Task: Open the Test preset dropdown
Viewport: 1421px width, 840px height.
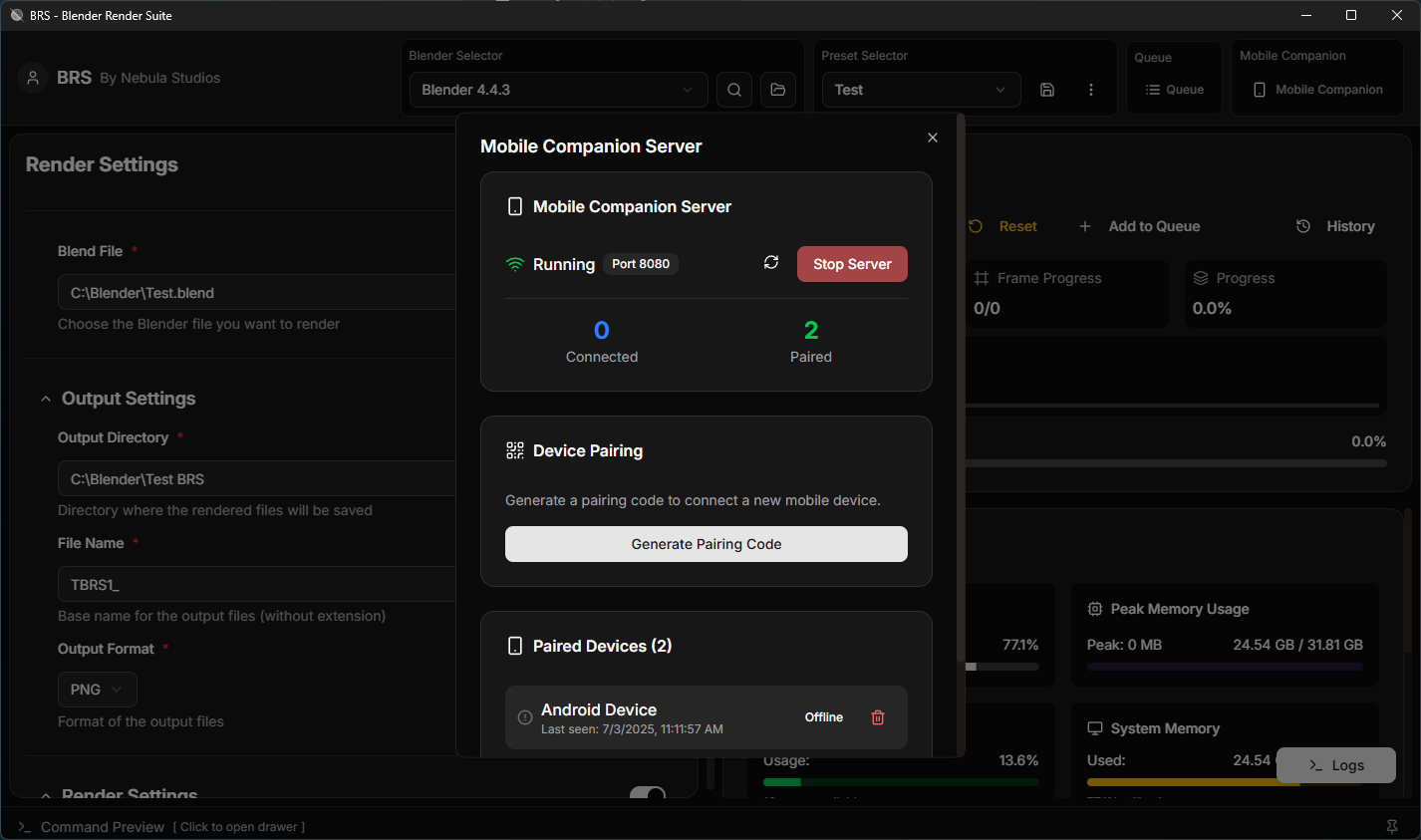Action: [921, 90]
